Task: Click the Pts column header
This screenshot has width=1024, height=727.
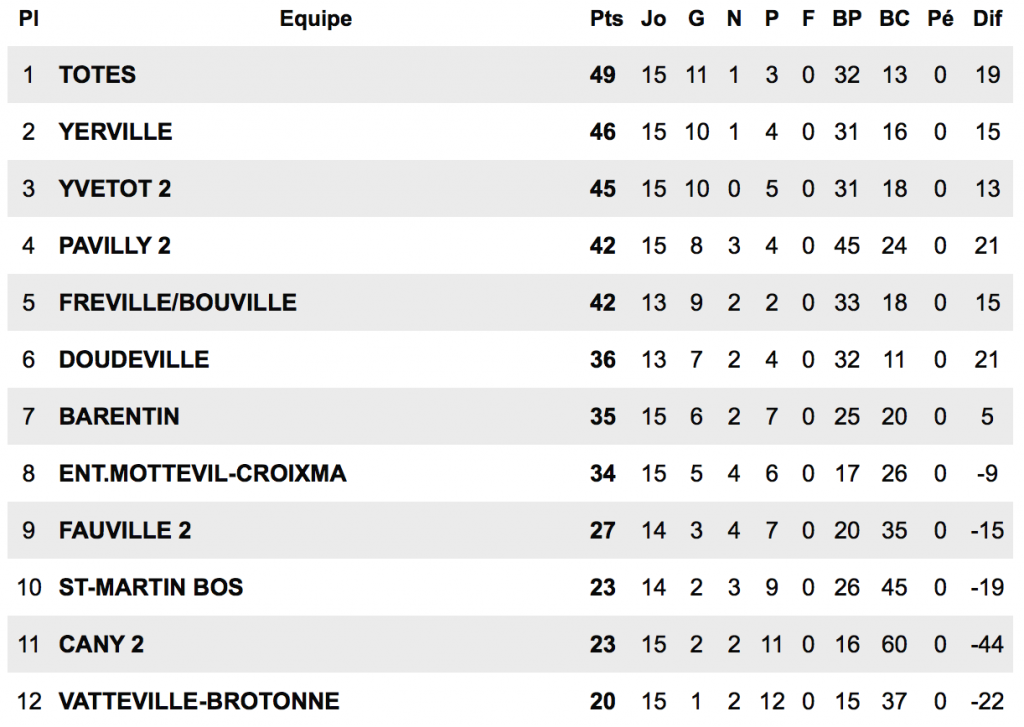Action: [x=606, y=18]
